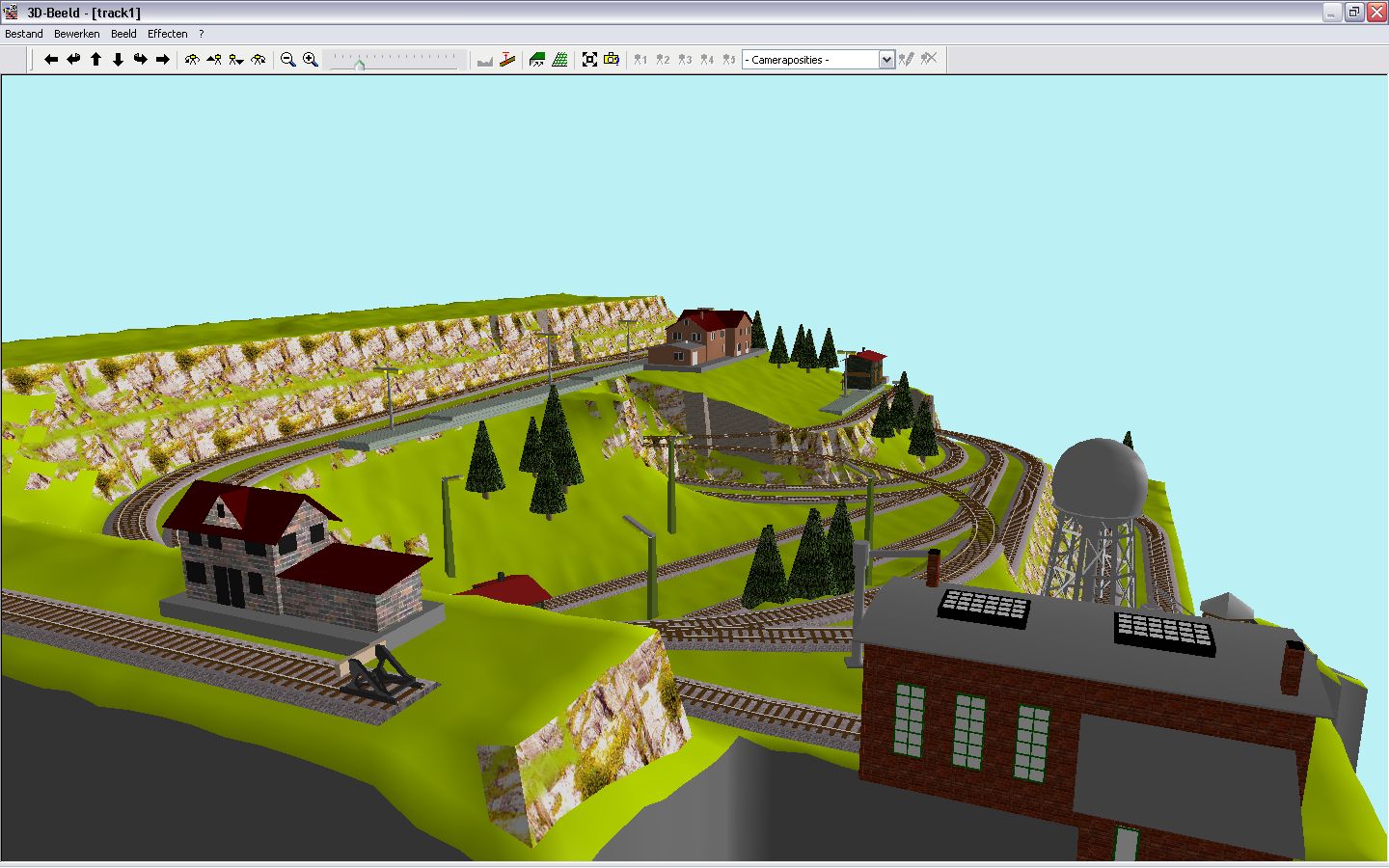
Task: Select camera position 2 icon
Action: (x=663, y=60)
